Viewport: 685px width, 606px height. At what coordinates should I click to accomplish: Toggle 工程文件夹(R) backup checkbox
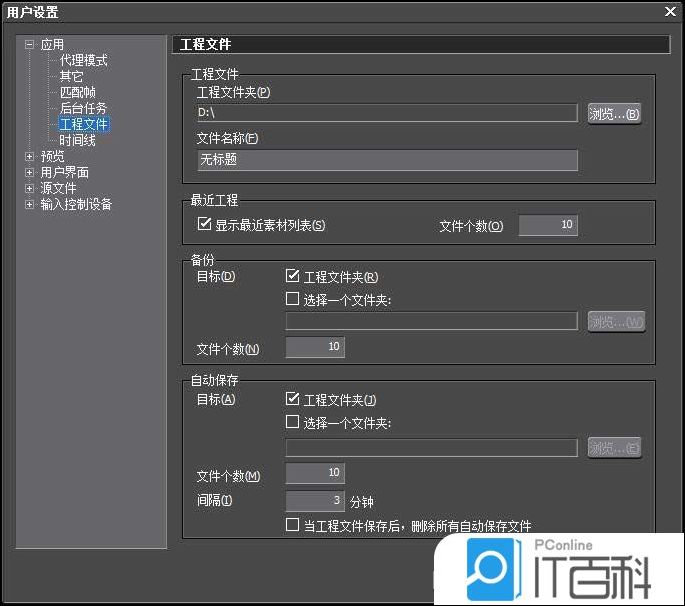[292, 276]
